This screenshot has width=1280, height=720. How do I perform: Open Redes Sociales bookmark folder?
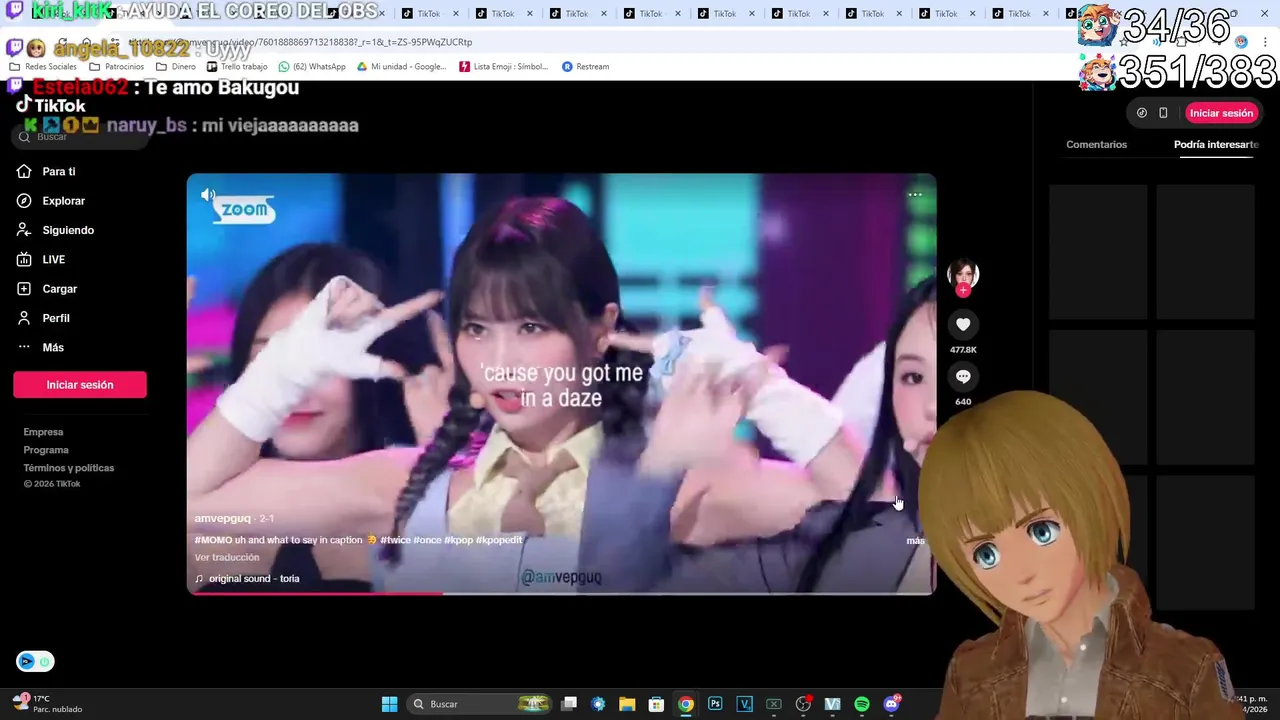pyautogui.click(x=43, y=67)
